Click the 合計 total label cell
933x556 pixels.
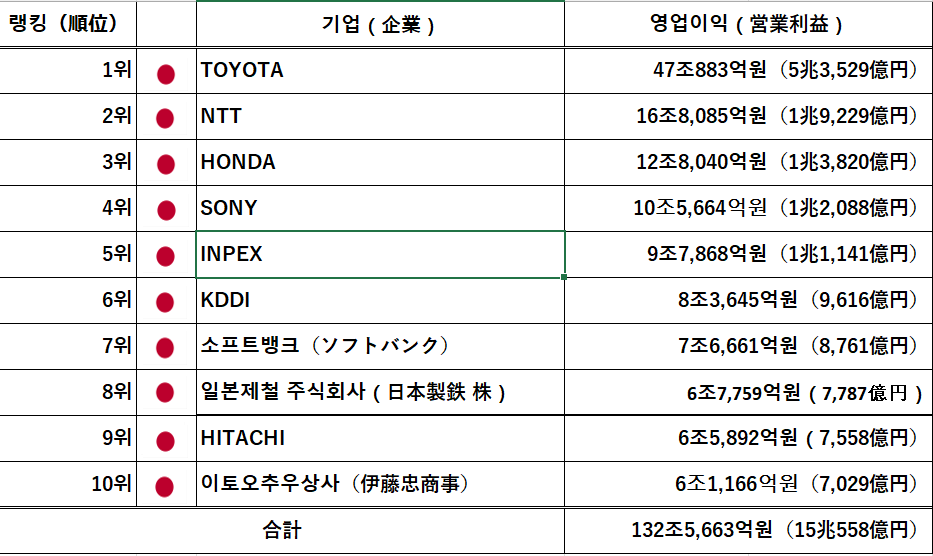click(282, 530)
